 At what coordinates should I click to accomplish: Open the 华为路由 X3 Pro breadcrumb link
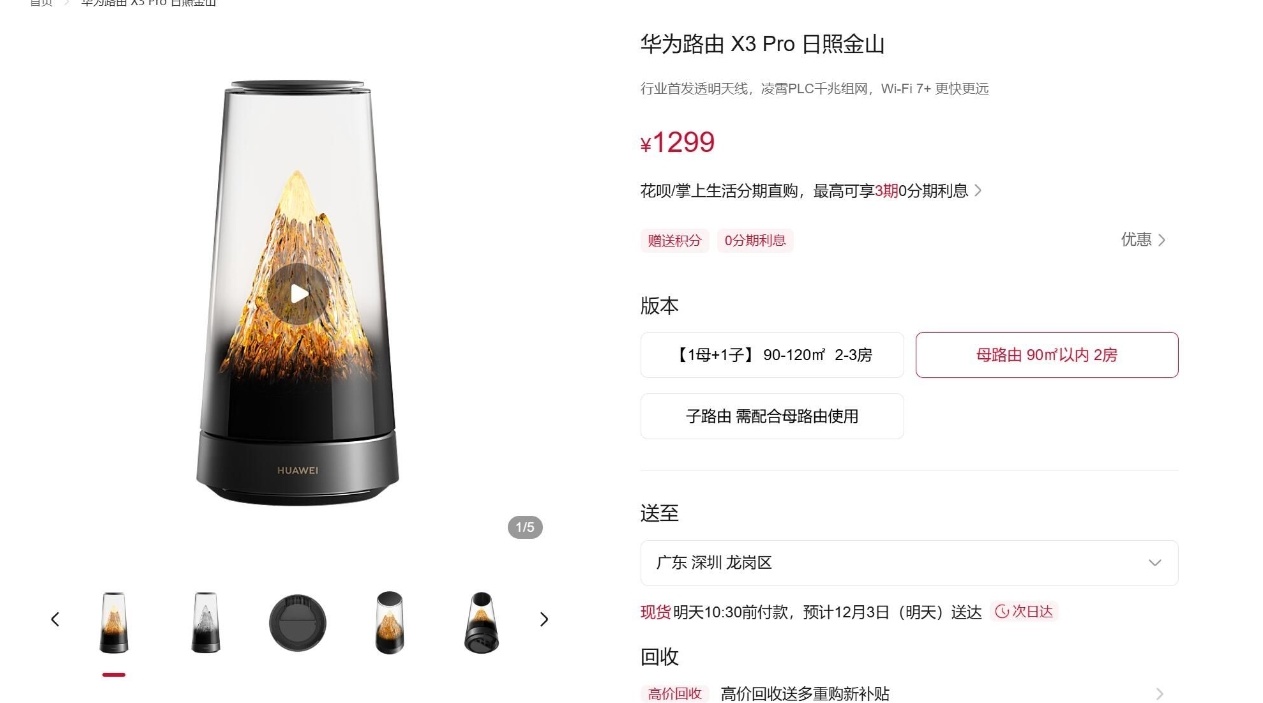149,3
